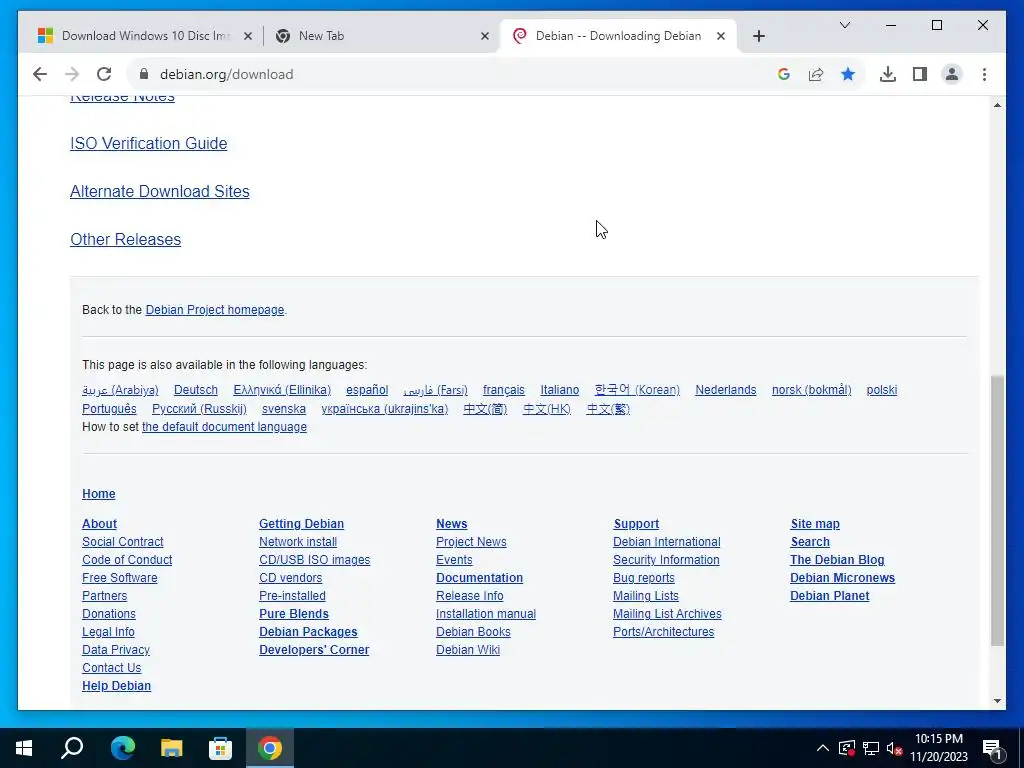The height and width of the screenshot is (768, 1024).
Task: Open the Debian Wiki link
Action: click(468, 650)
